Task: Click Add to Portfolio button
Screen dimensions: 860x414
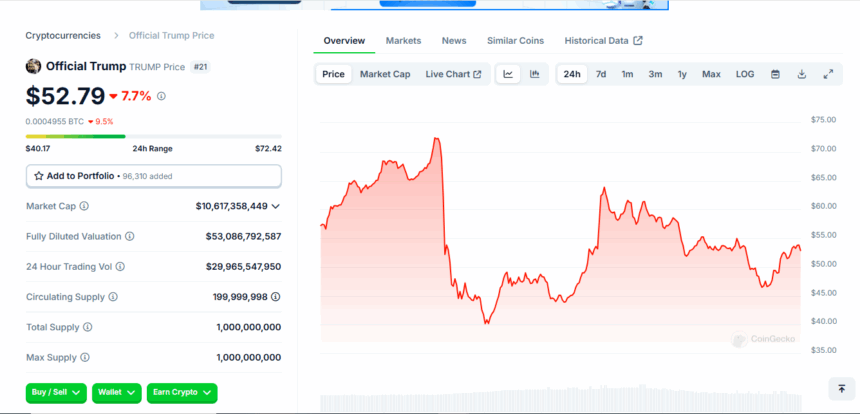Action: [154, 176]
